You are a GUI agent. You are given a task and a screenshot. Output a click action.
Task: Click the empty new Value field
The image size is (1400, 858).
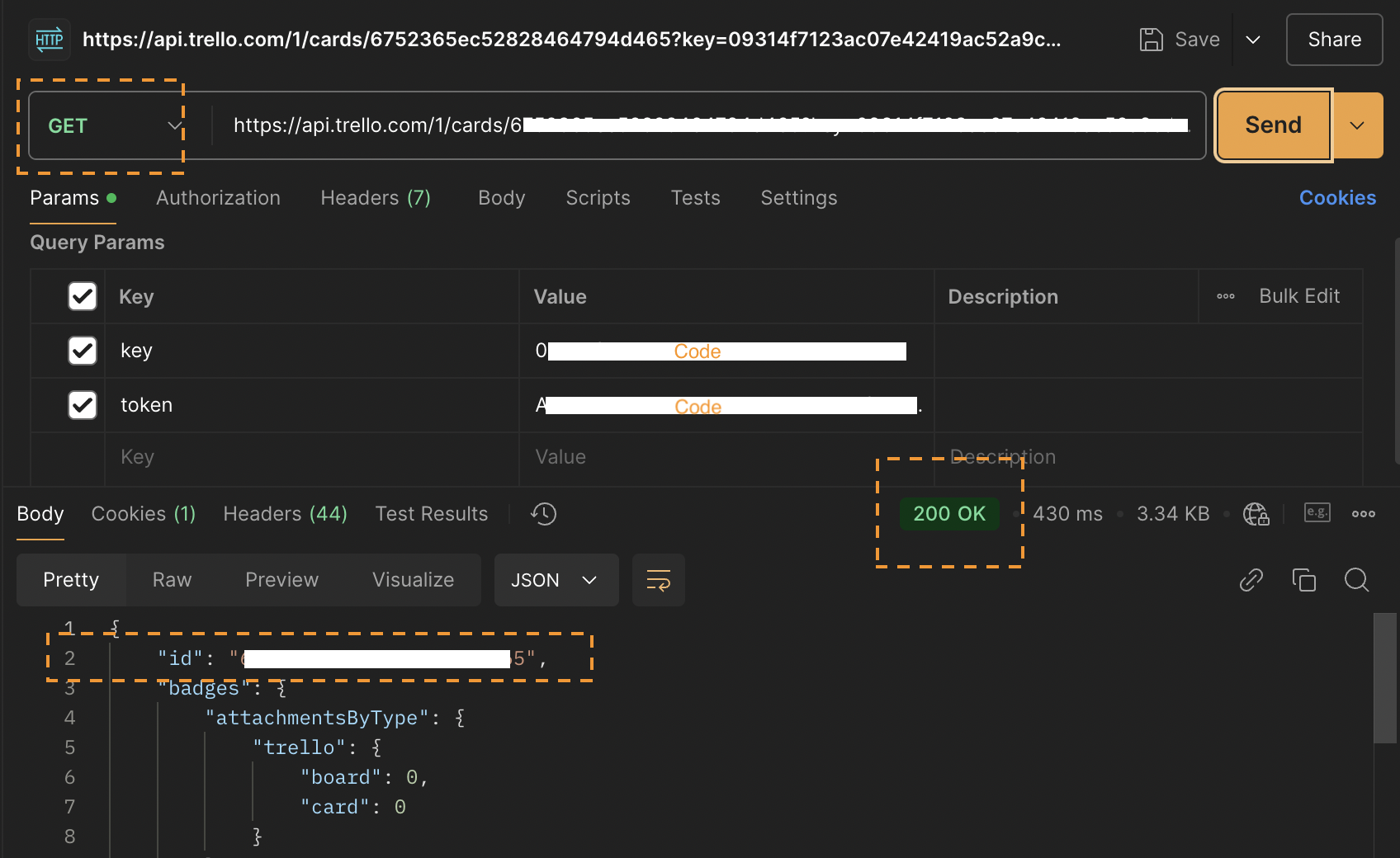(x=726, y=457)
